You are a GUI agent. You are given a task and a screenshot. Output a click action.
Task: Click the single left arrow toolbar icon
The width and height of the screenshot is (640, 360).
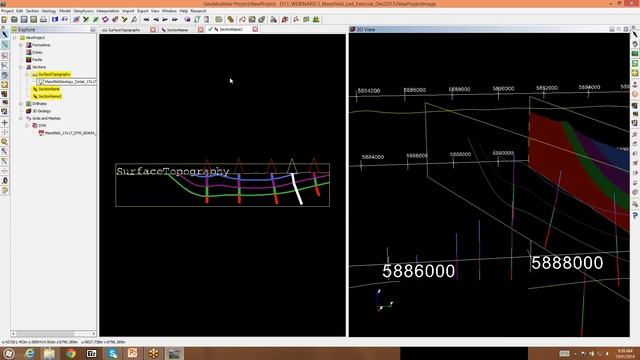tap(156, 20)
